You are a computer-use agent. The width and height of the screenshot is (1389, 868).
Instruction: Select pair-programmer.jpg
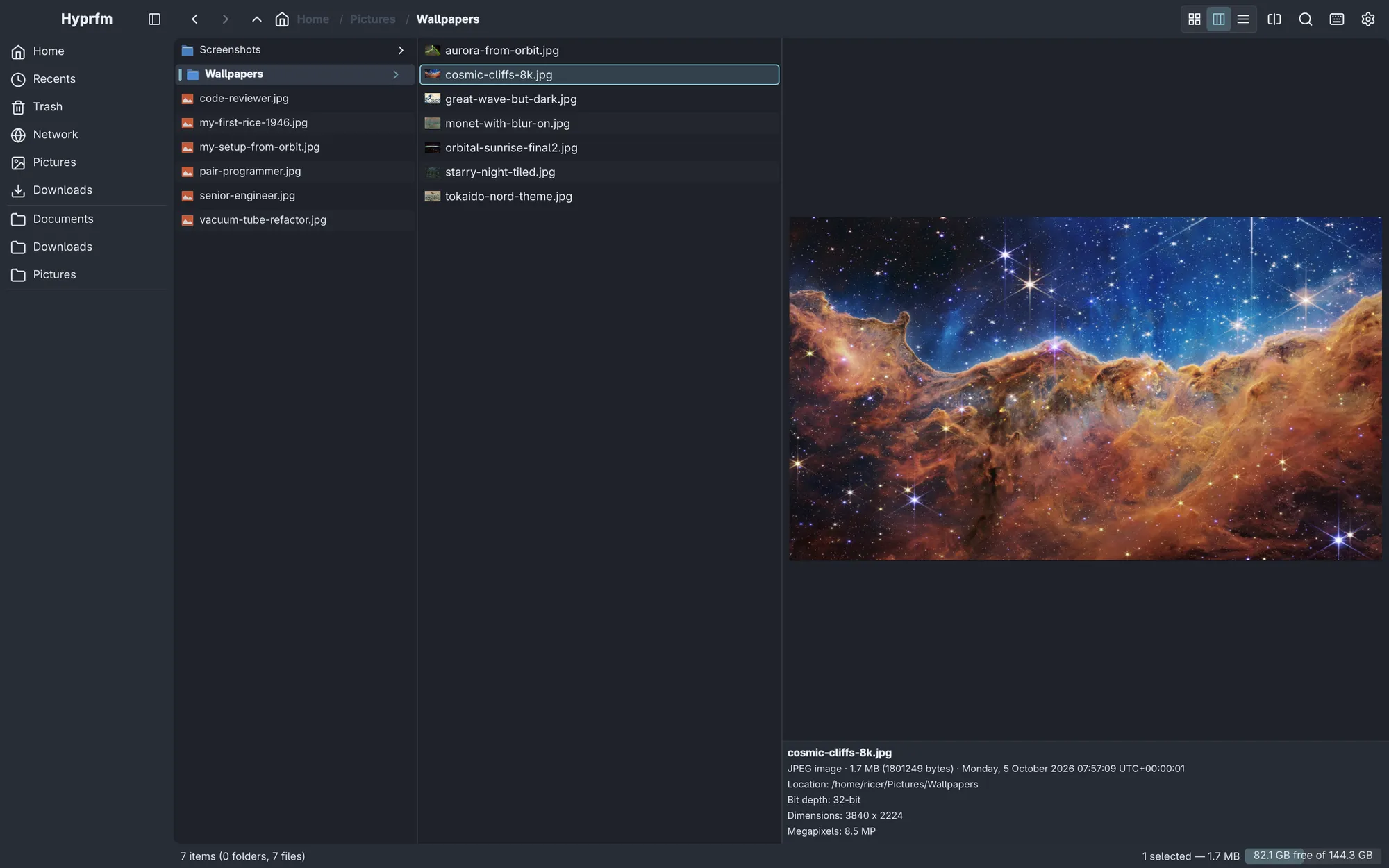[294, 172]
